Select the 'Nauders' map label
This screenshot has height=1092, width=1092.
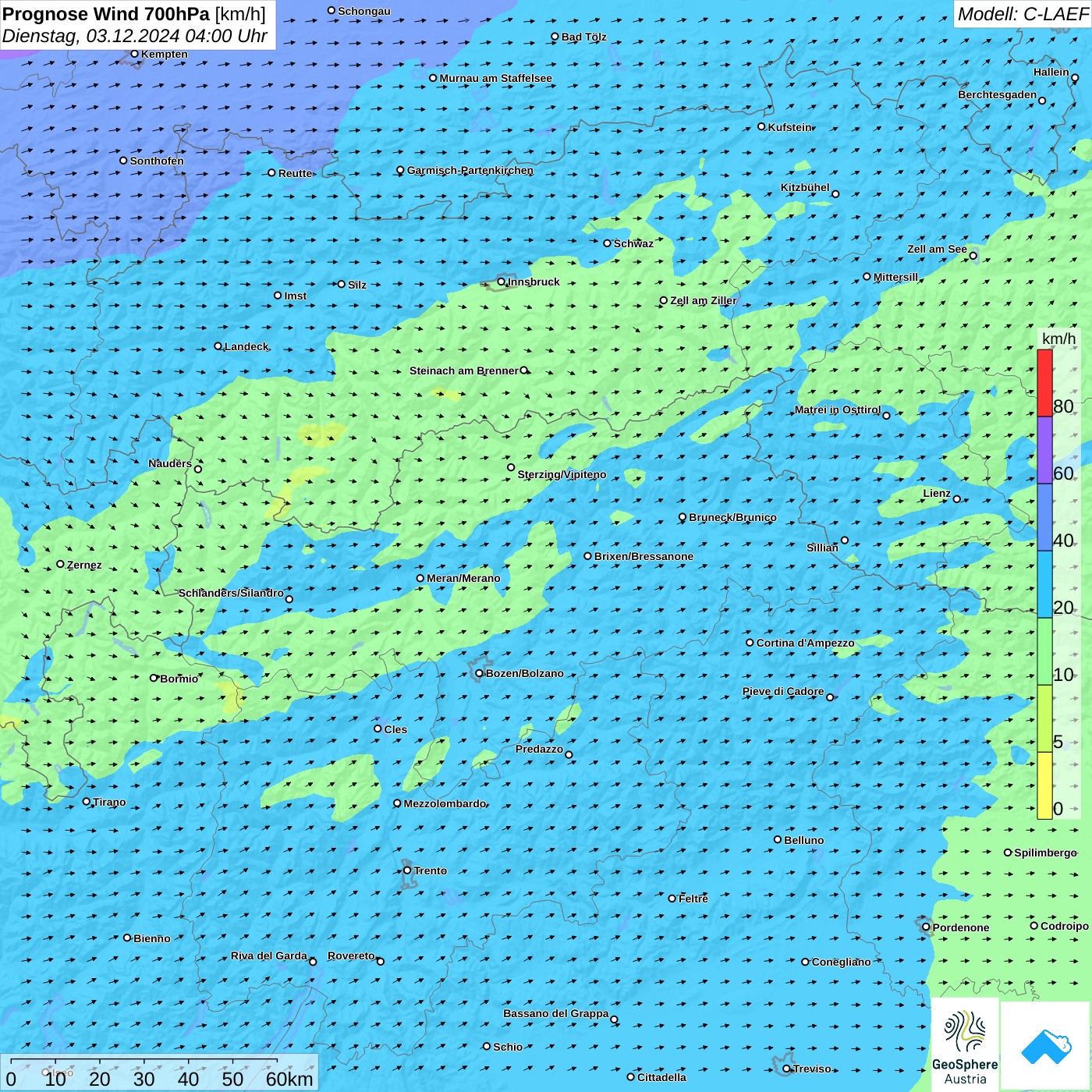170,463
